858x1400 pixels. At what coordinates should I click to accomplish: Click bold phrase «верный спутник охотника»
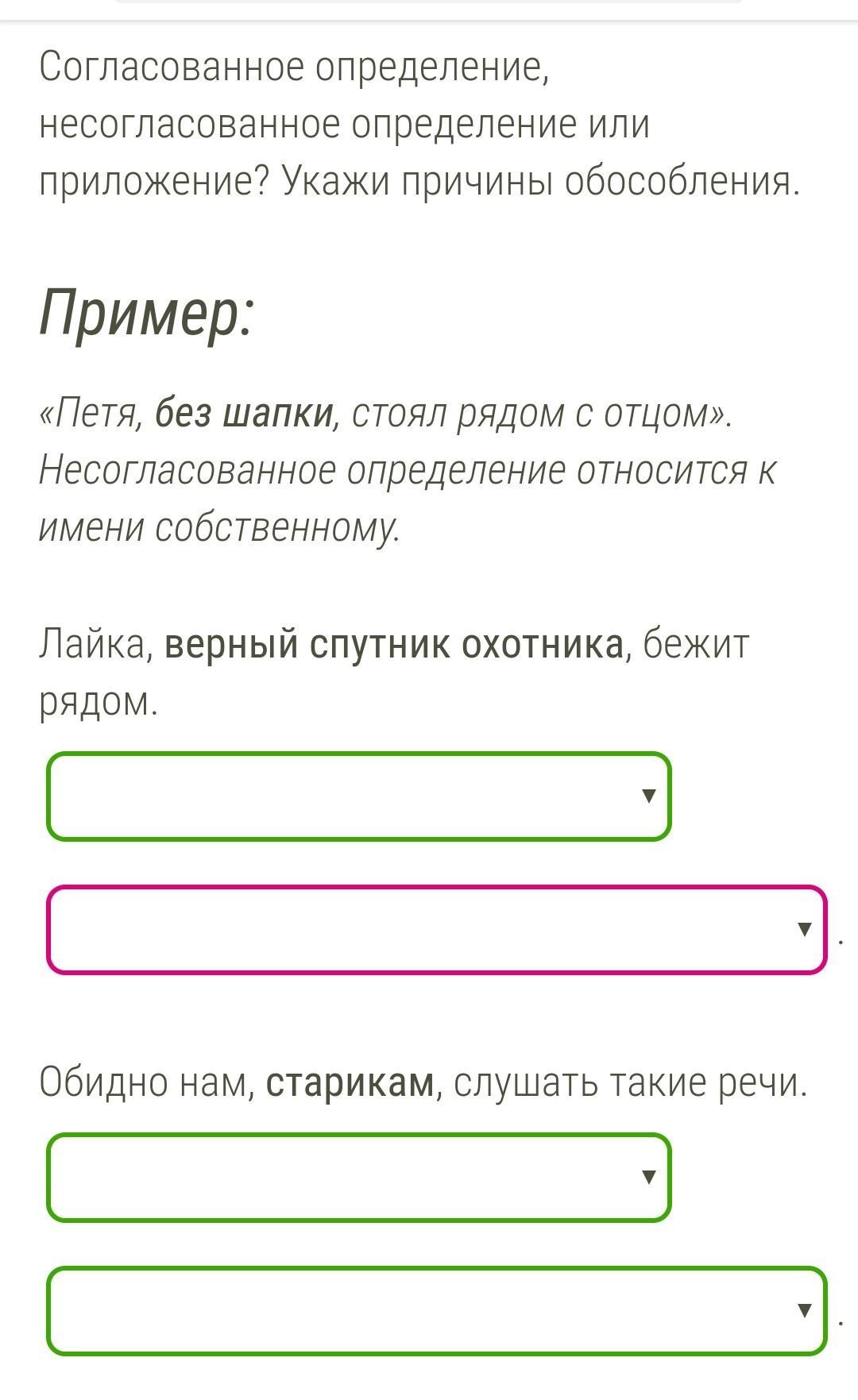(394, 644)
